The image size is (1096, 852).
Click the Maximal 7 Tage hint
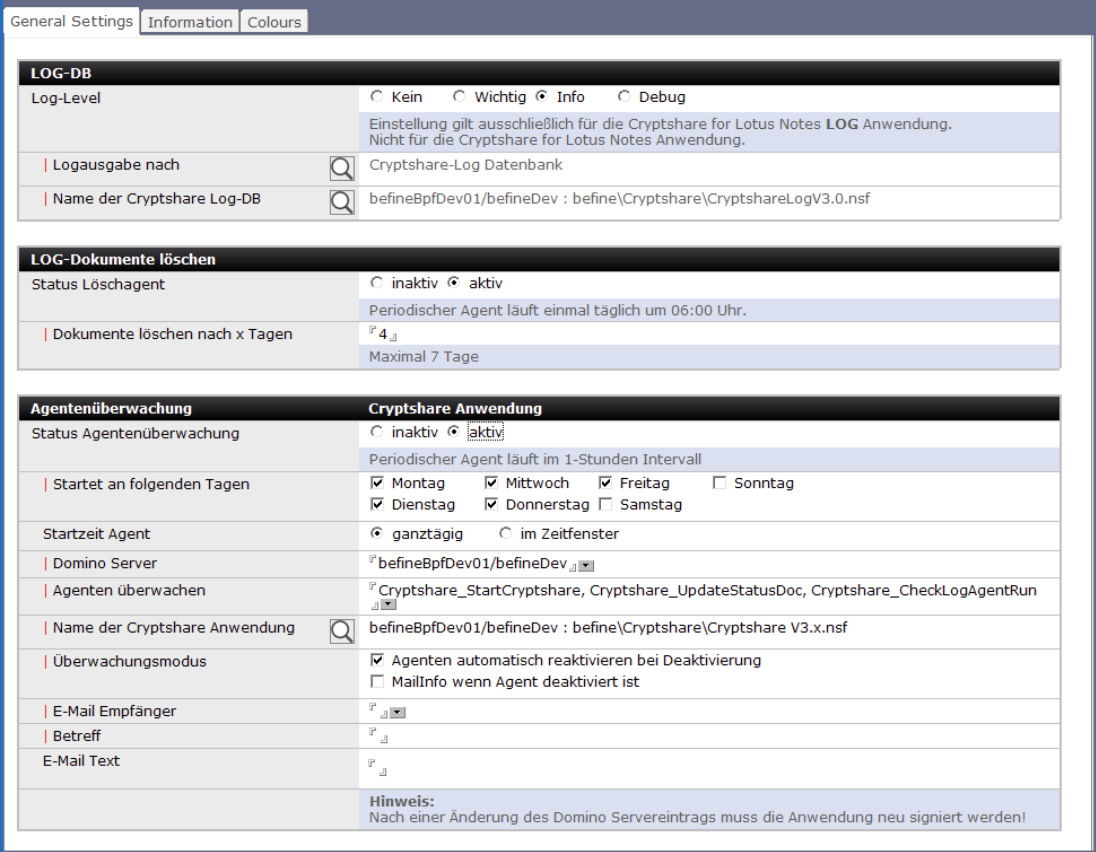click(424, 356)
